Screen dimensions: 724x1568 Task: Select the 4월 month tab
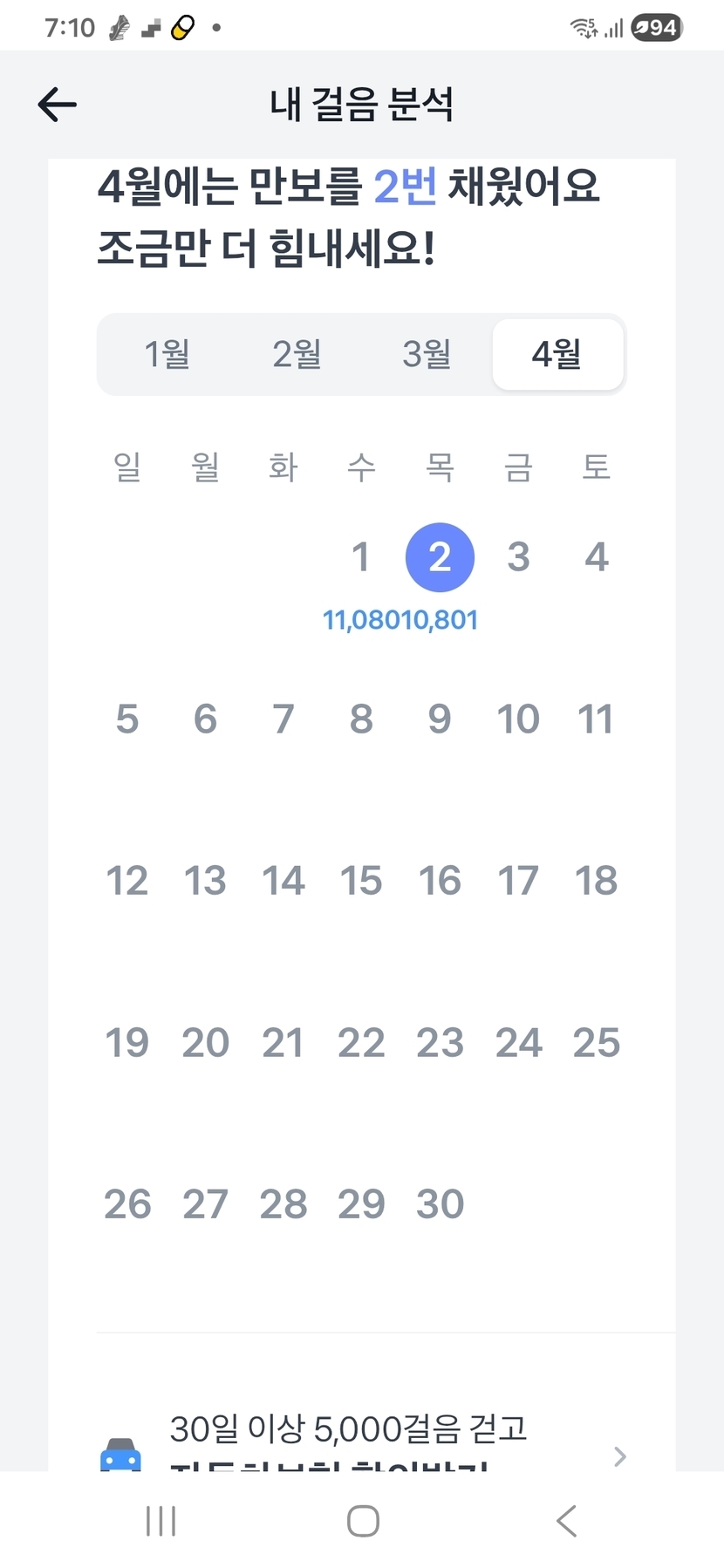557,354
